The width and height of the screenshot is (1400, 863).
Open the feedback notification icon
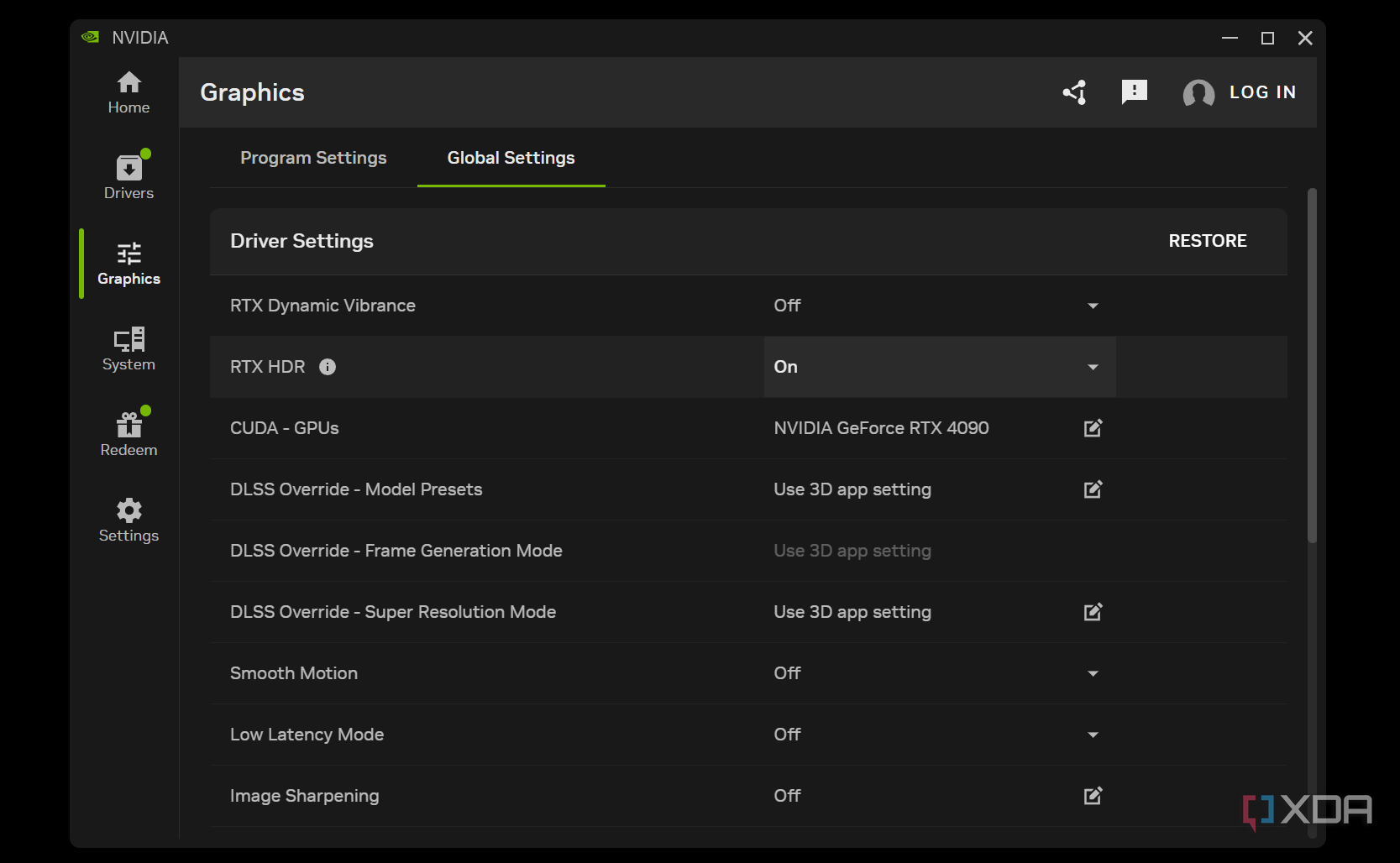click(1134, 92)
